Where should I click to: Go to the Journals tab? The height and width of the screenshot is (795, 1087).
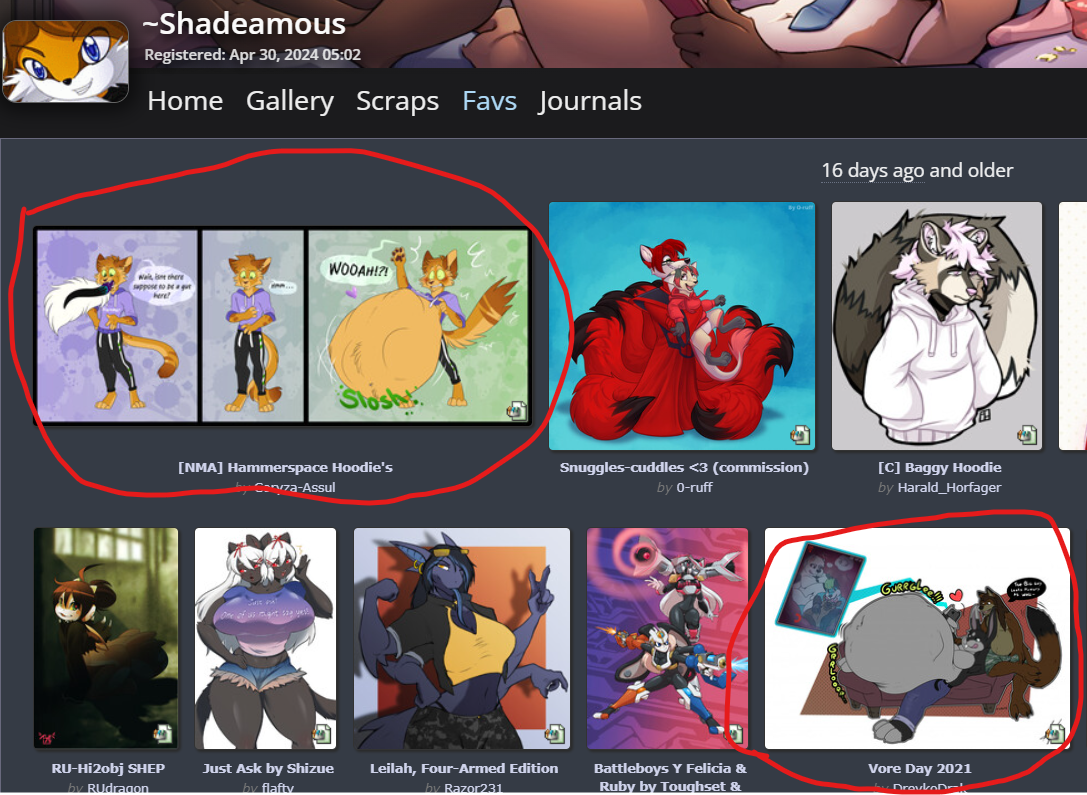point(590,101)
